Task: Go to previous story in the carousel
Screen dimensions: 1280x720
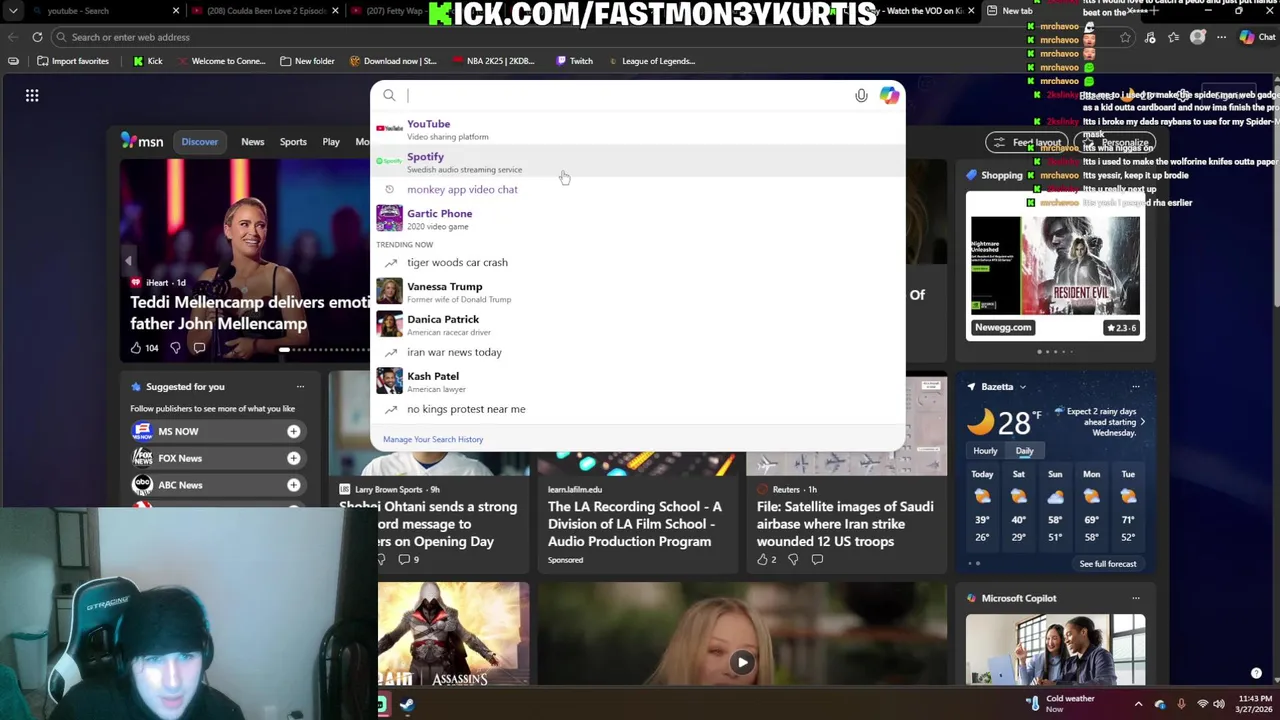Action: (128, 261)
